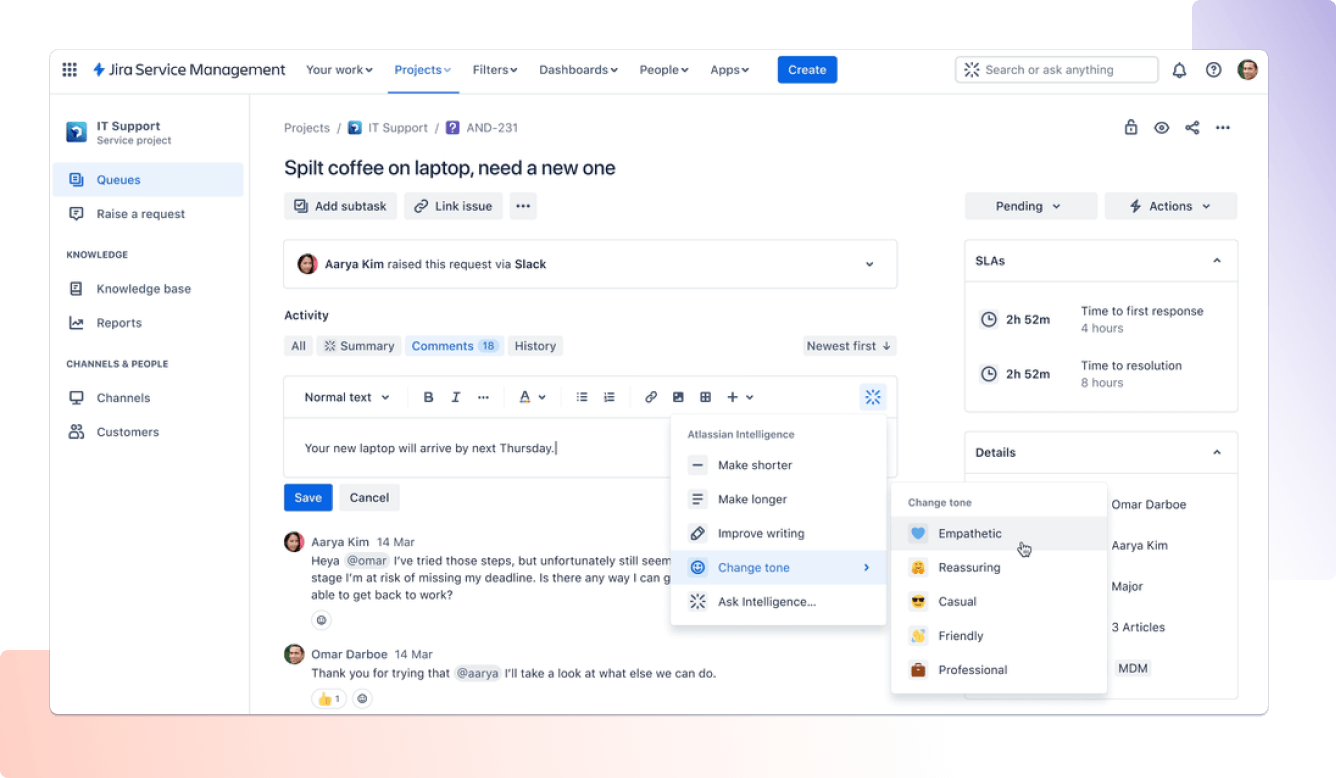Open the Pending status dropdown
This screenshot has height=778, width=1336.
point(1030,206)
